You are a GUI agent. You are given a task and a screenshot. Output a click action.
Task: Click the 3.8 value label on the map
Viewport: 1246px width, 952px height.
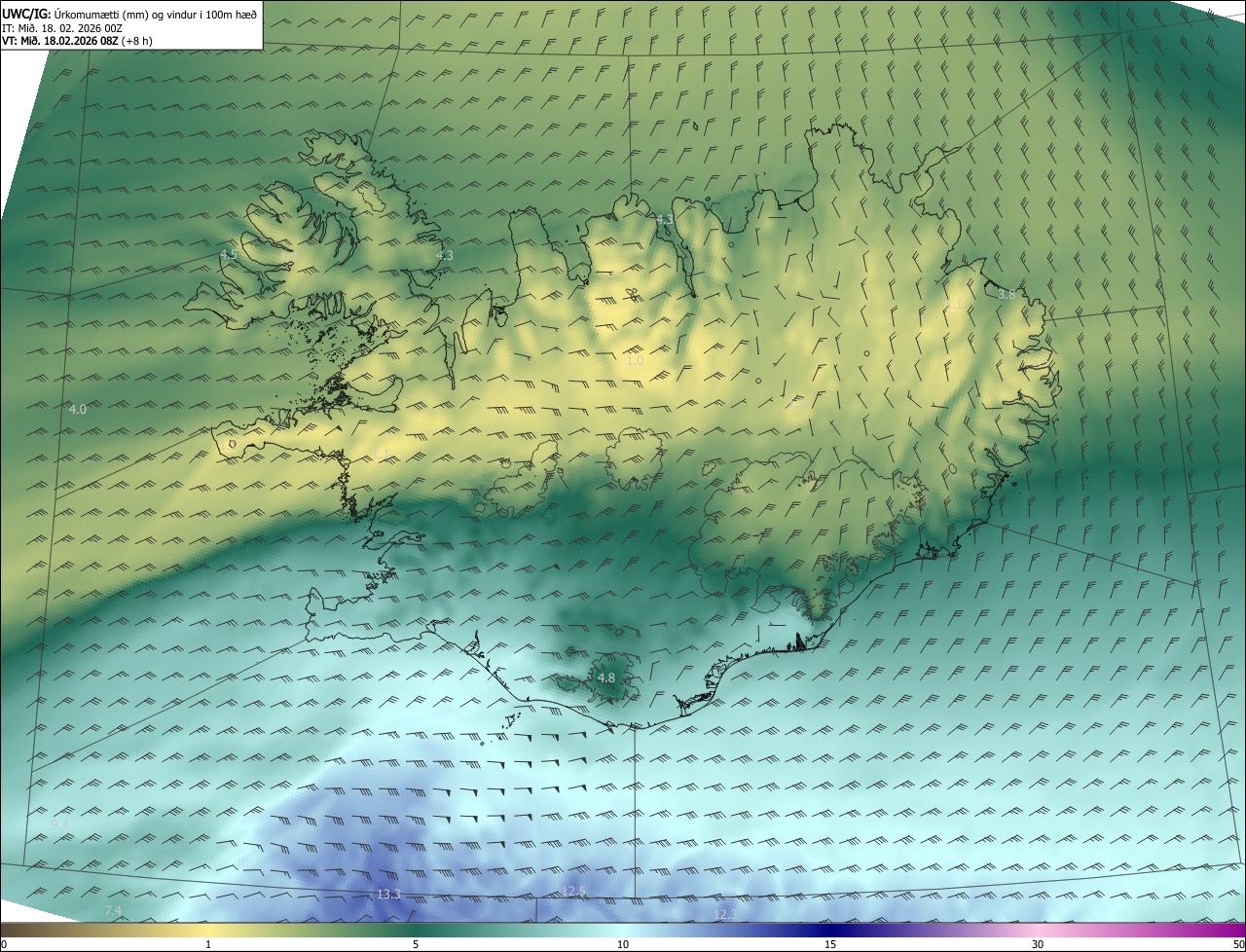point(1008,294)
